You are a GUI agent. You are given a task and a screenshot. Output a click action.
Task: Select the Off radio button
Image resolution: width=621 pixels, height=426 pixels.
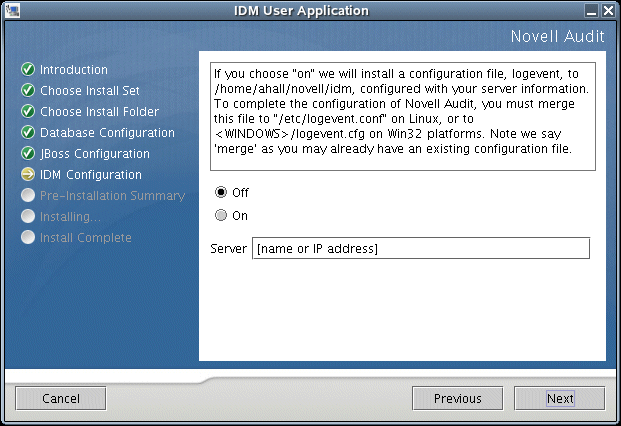click(221, 192)
